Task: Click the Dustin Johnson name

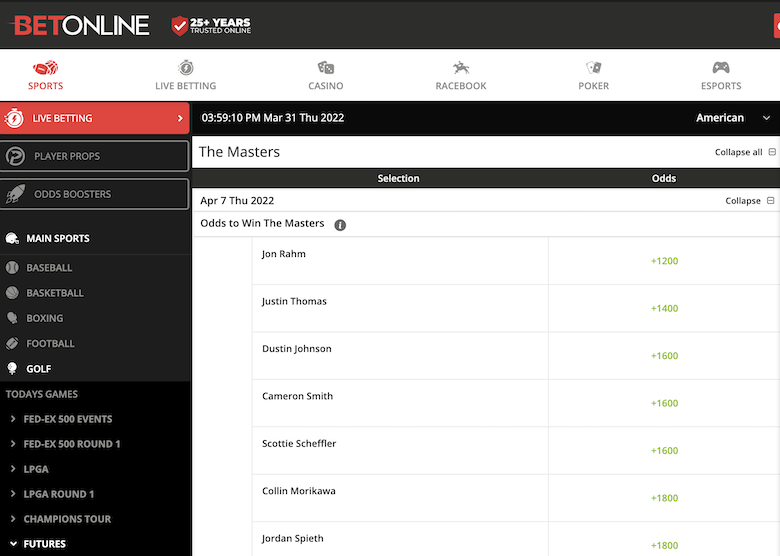Action: pos(296,349)
